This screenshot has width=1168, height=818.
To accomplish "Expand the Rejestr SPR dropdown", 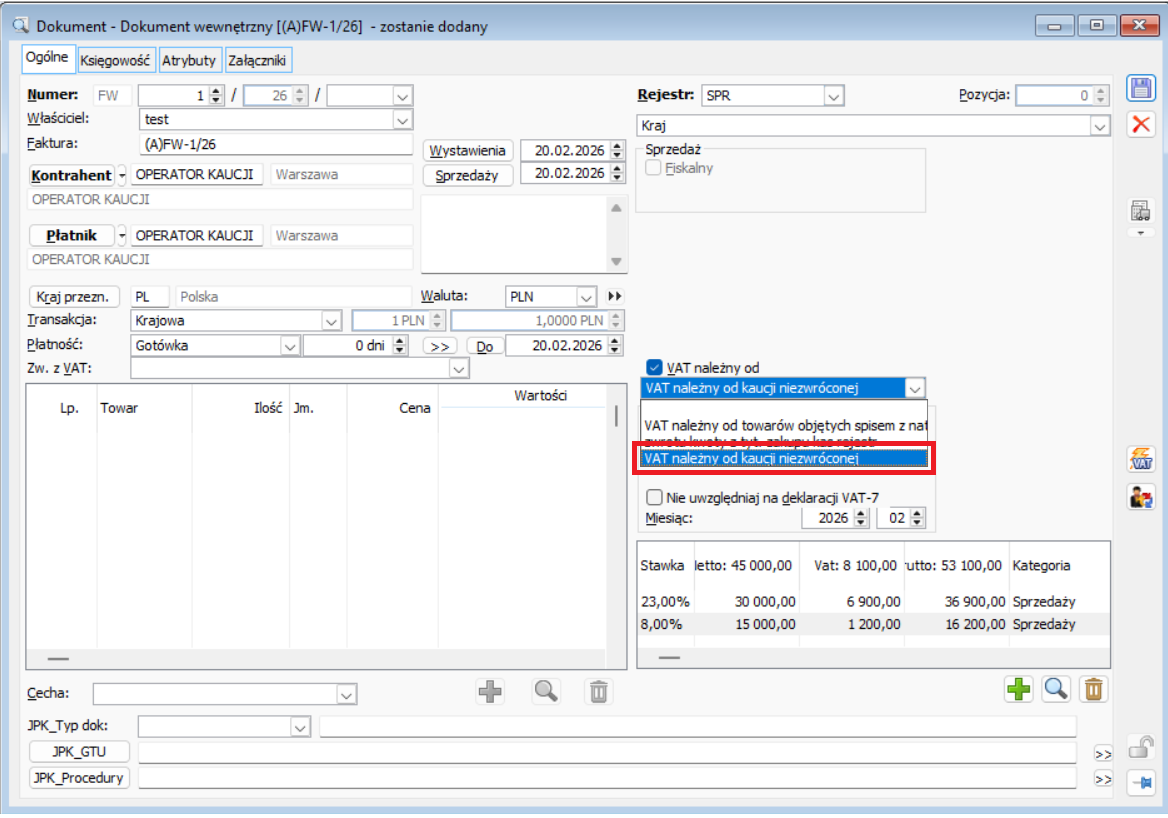I will click(834, 96).
